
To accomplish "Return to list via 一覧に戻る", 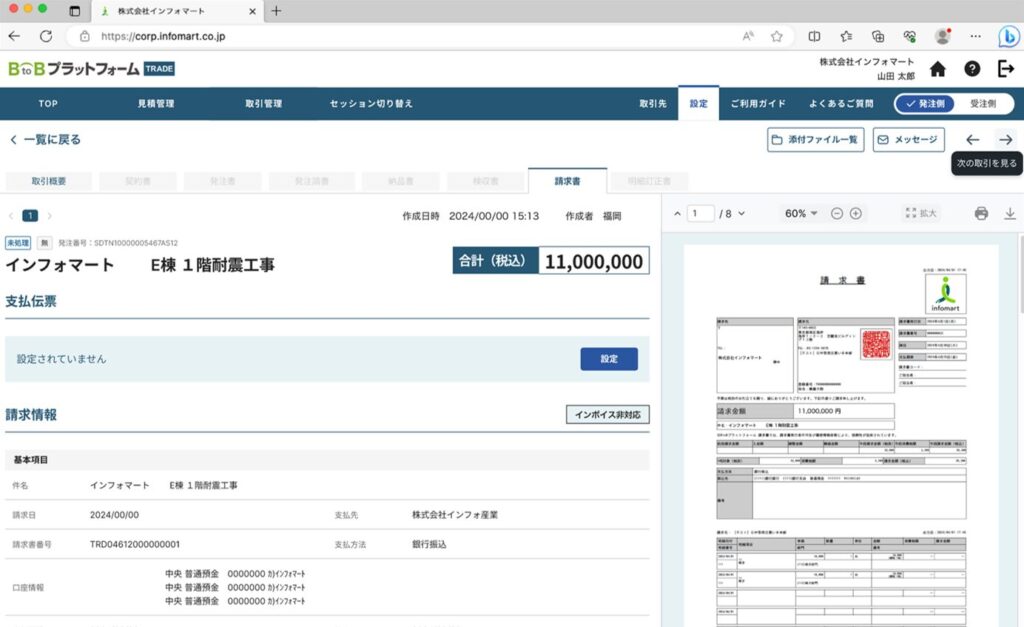I will coord(45,140).
